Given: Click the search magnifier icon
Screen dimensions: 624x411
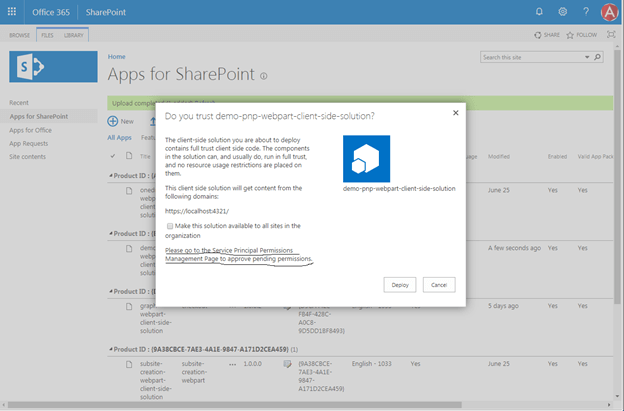Looking at the screenshot, I should (x=597, y=57).
